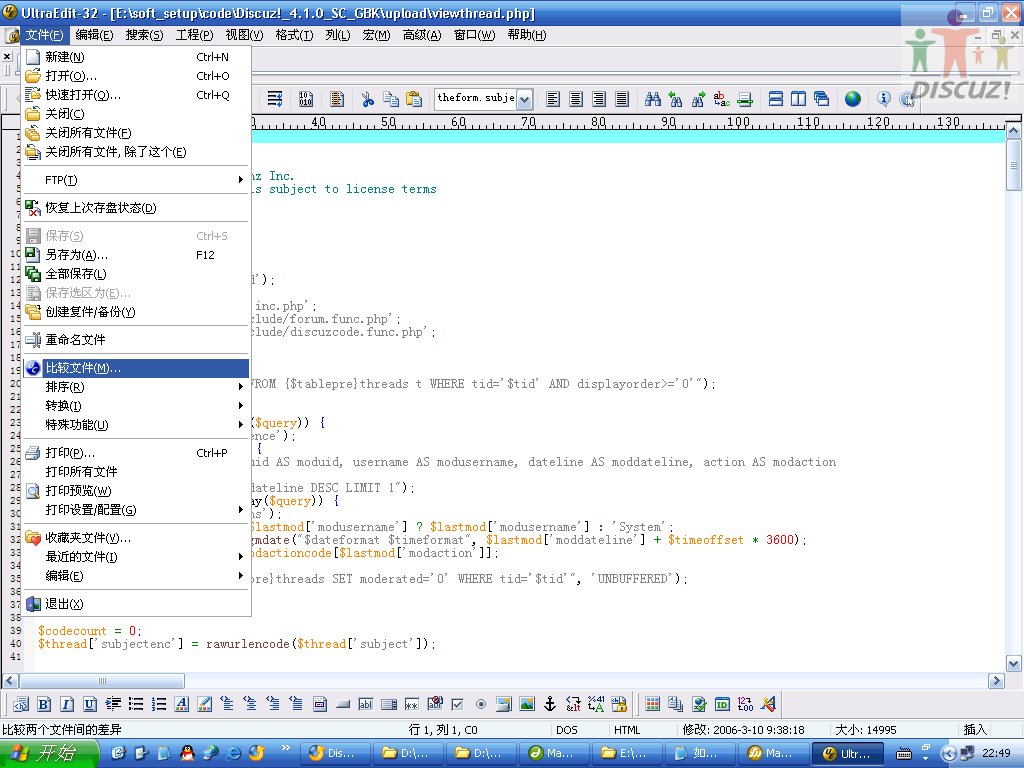
Task: Insert HTML password field icon
Action: pos(411,704)
